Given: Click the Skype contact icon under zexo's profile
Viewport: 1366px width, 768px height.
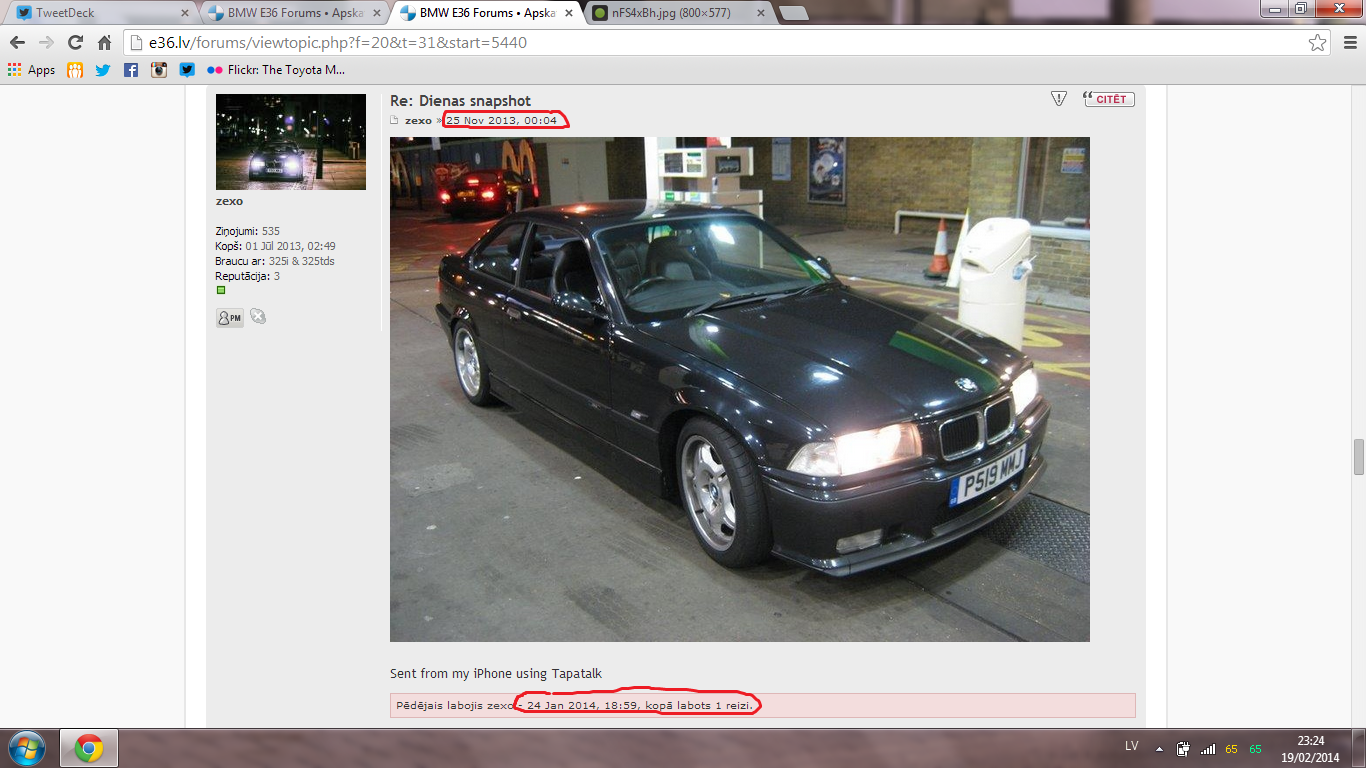Looking at the screenshot, I should (x=258, y=317).
